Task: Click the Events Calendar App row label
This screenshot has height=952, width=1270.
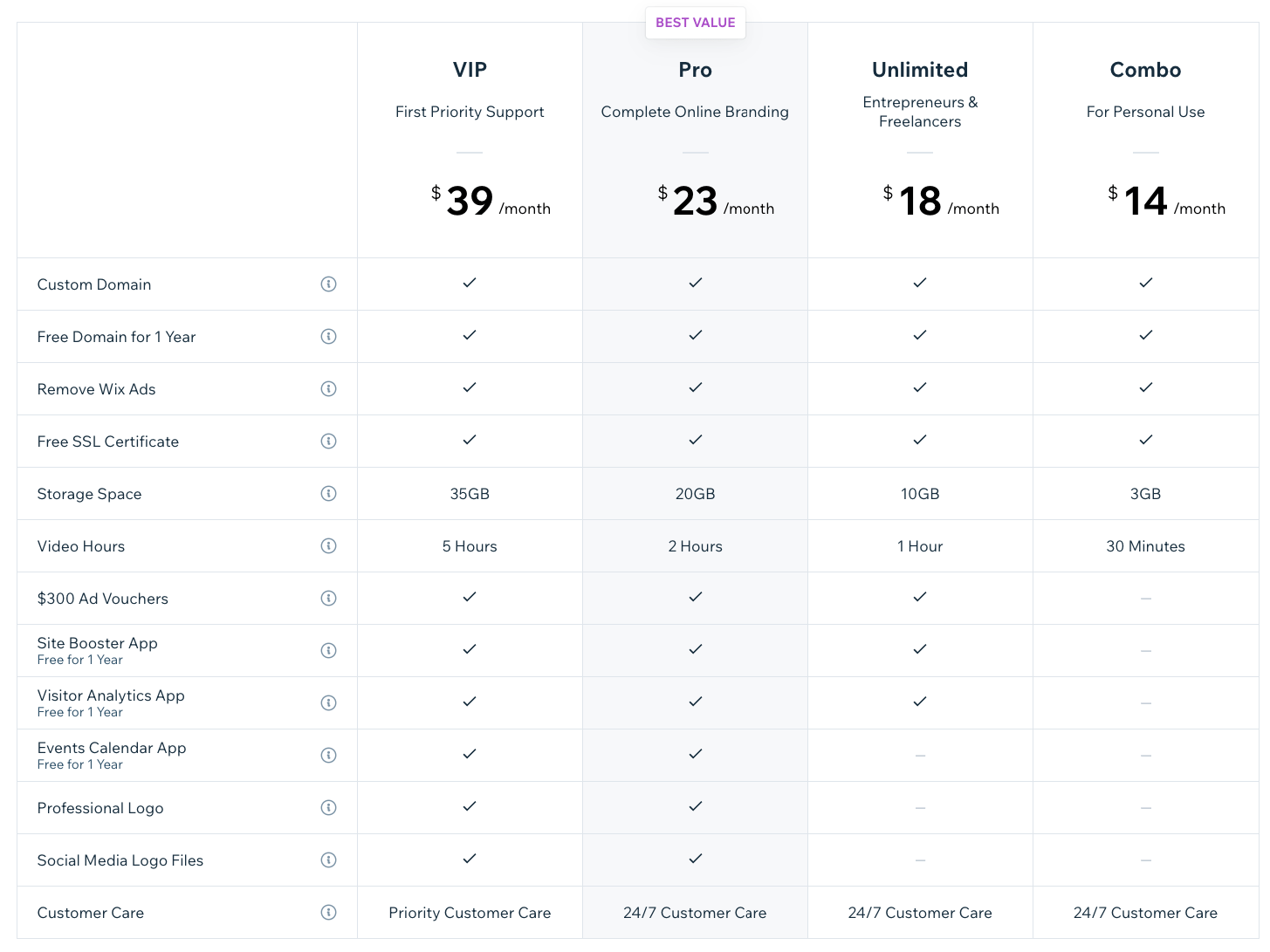Action: (111, 748)
